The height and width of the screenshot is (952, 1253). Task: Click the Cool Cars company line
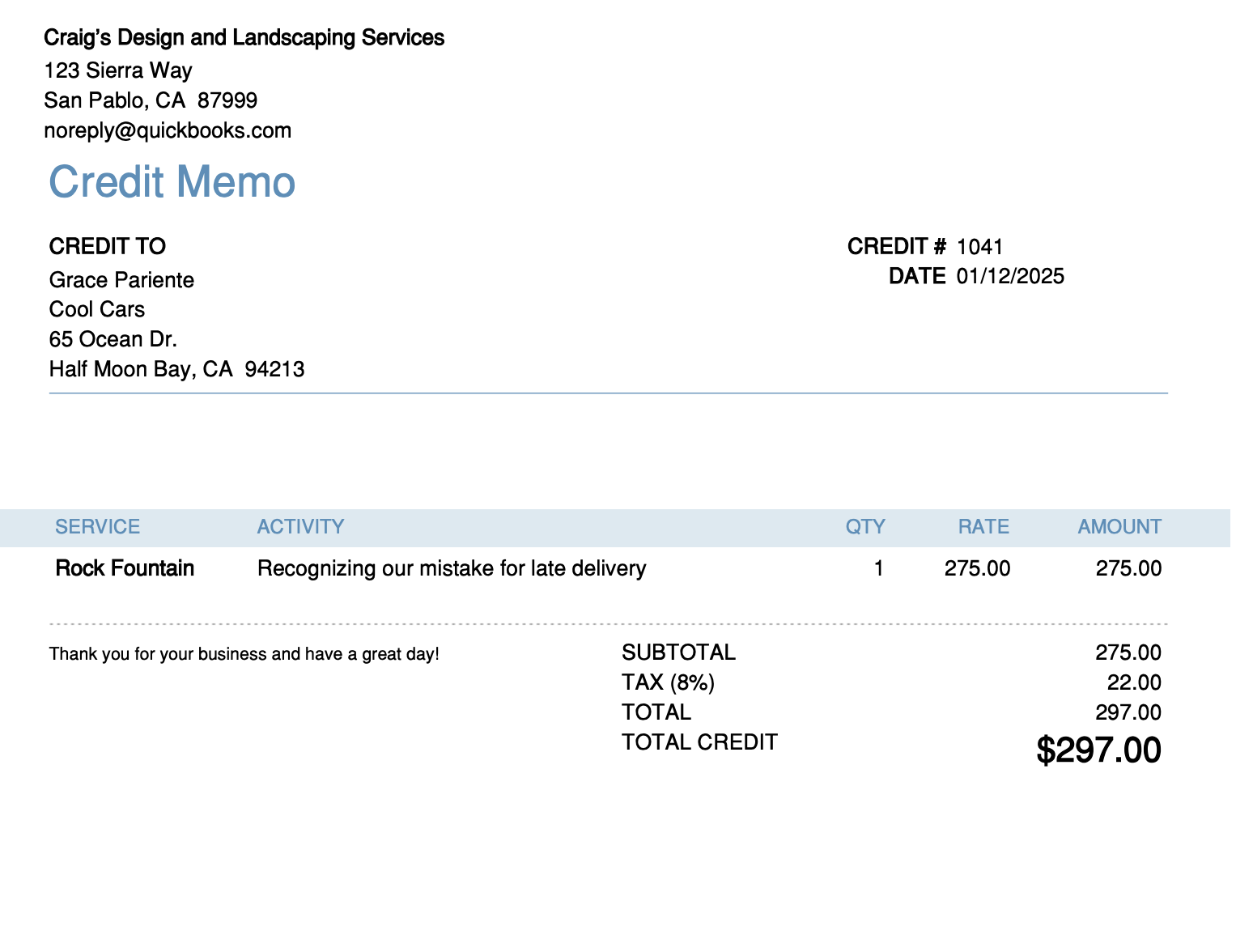coord(97,309)
